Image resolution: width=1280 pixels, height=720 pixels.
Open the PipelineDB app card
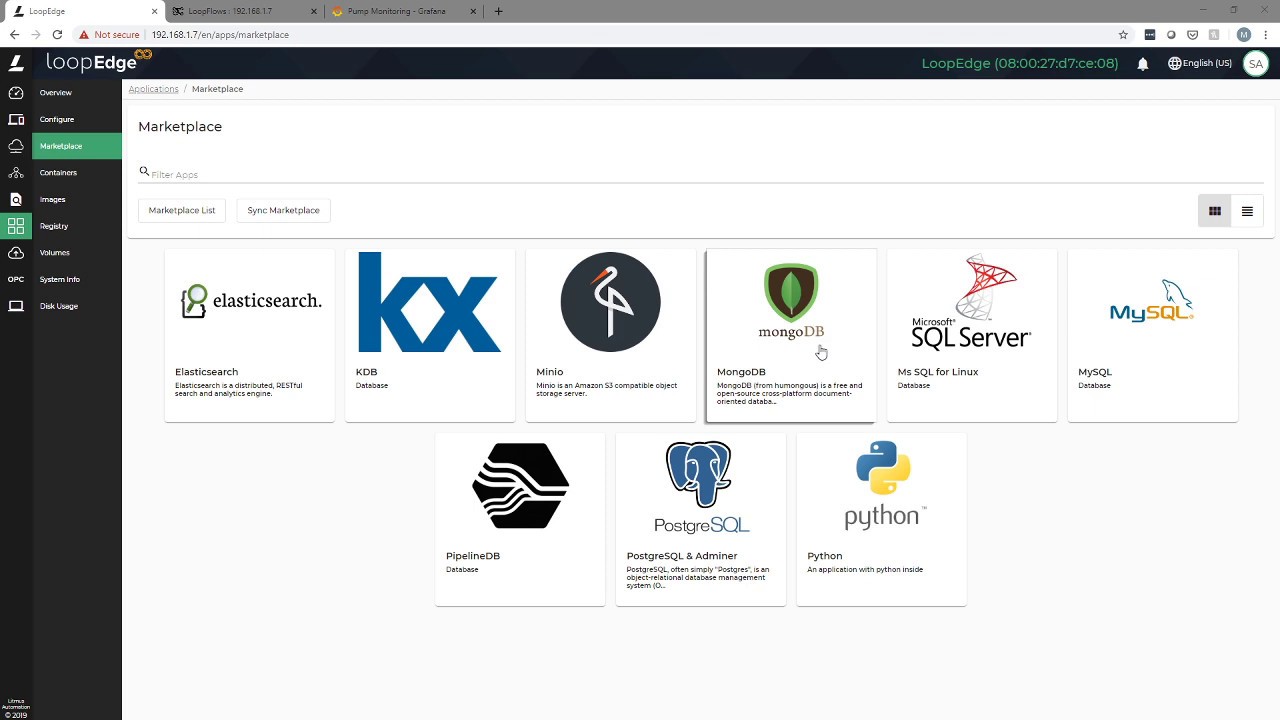[520, 520]
